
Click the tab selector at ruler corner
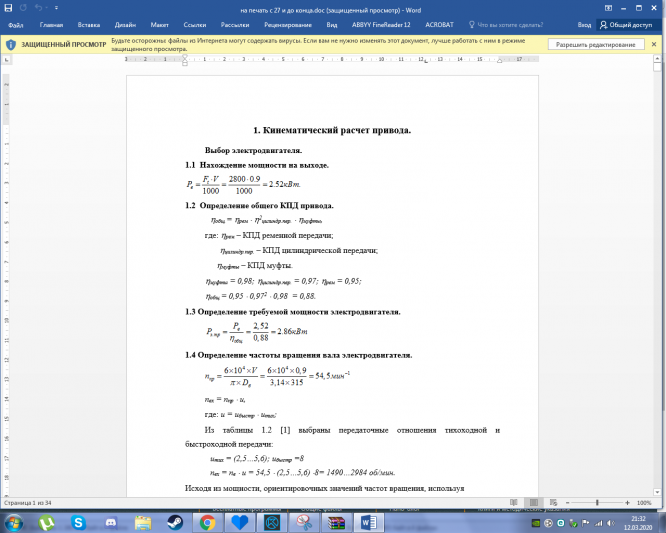6,60
